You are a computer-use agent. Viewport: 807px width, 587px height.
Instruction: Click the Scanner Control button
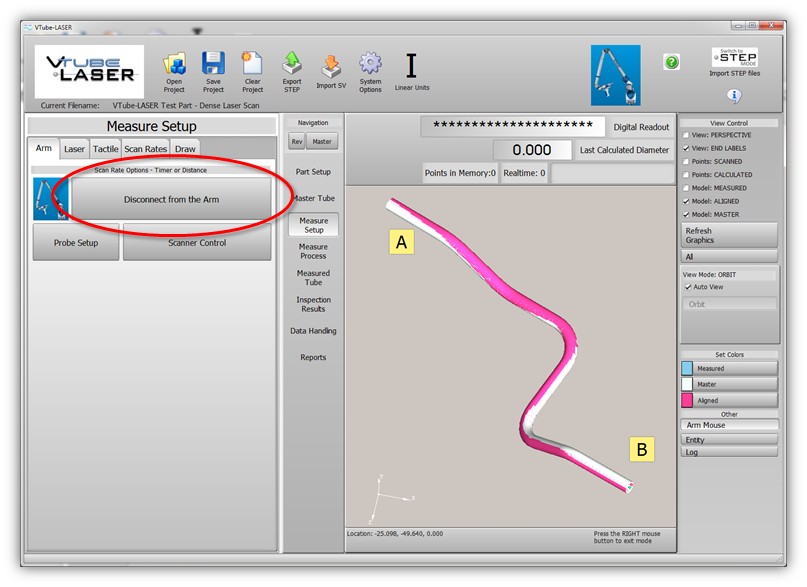tap(197, 242)
